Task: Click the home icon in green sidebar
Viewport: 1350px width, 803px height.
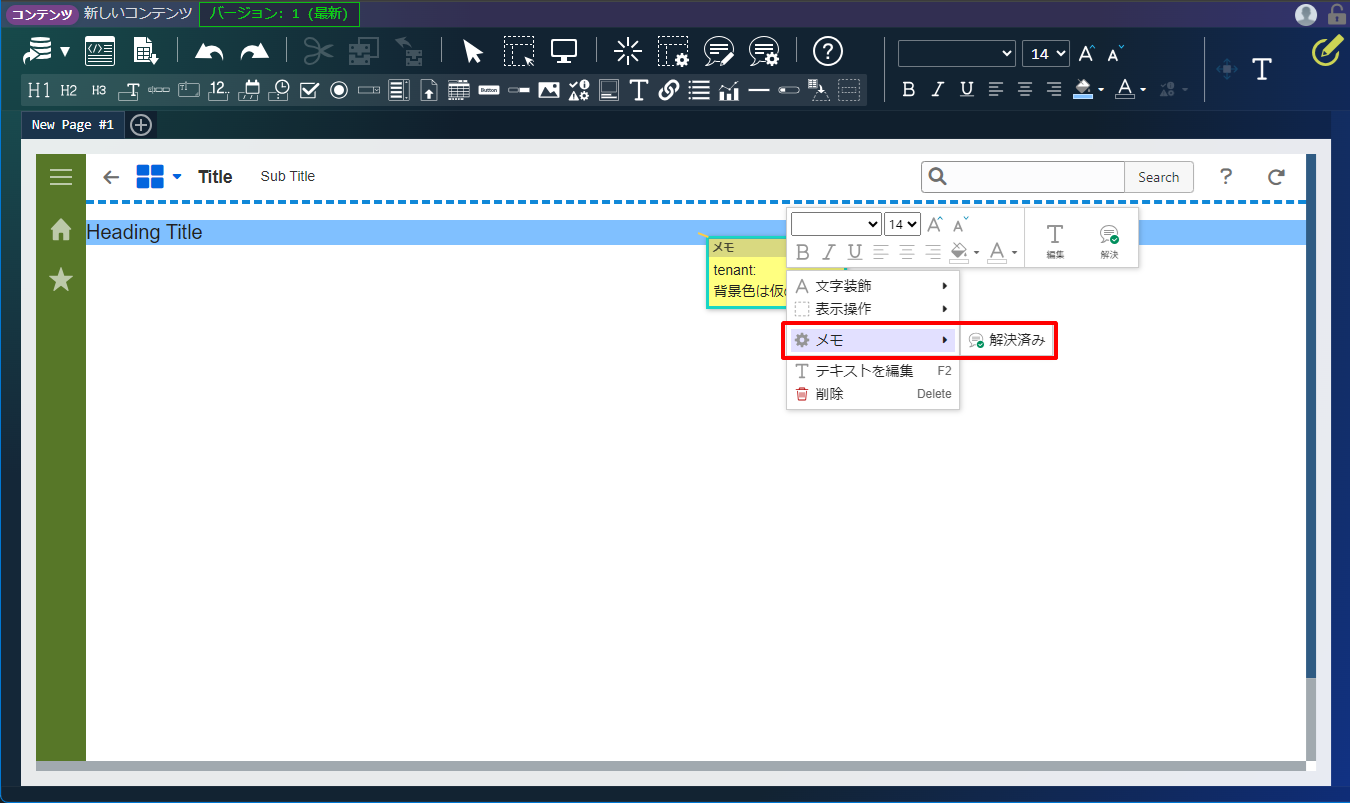Action: tap(61, 230)
